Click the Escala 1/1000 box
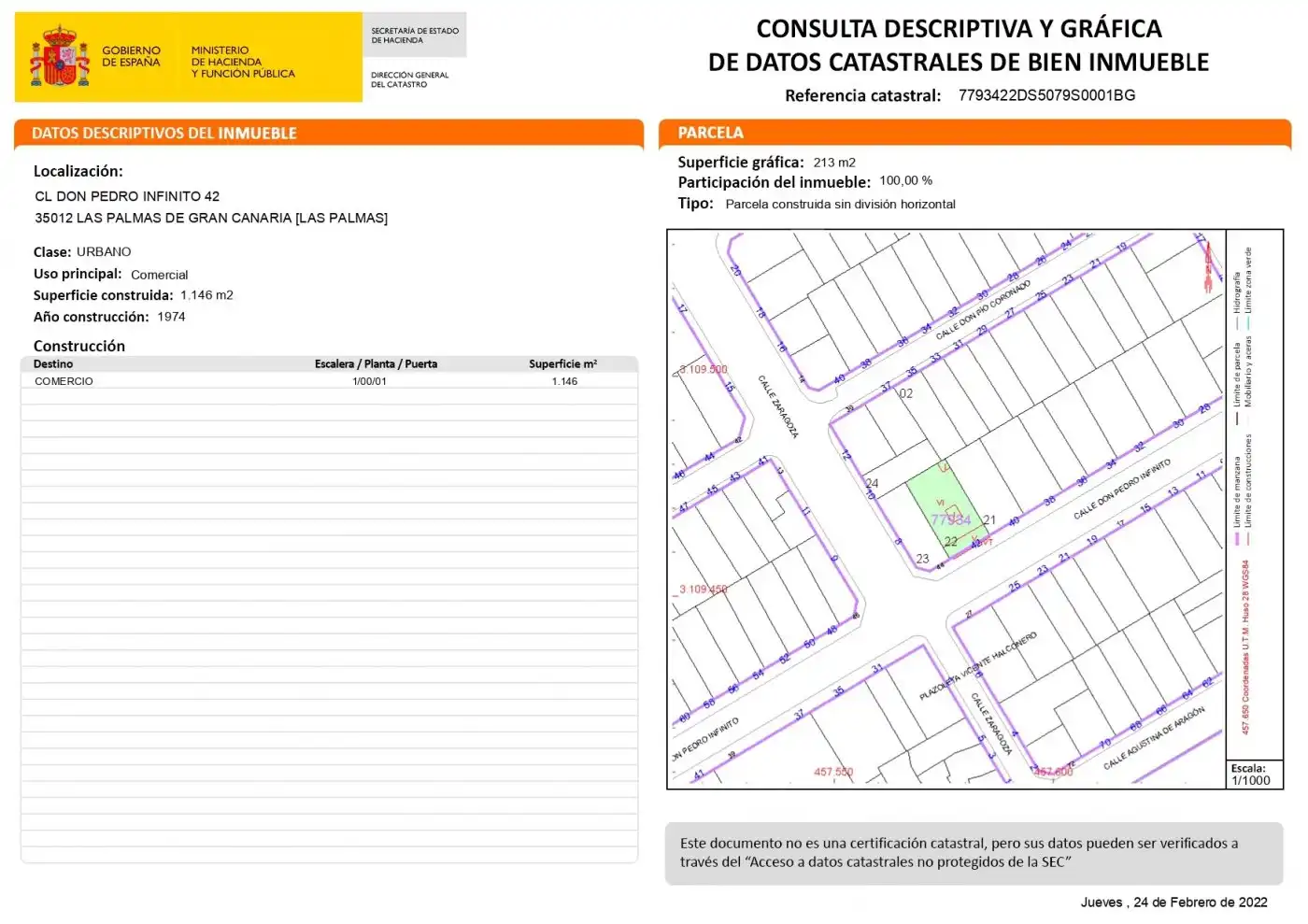Image resolution: width=1308 pixels, height=924 pixels. pyautogui.click(x=1254, y=775)
